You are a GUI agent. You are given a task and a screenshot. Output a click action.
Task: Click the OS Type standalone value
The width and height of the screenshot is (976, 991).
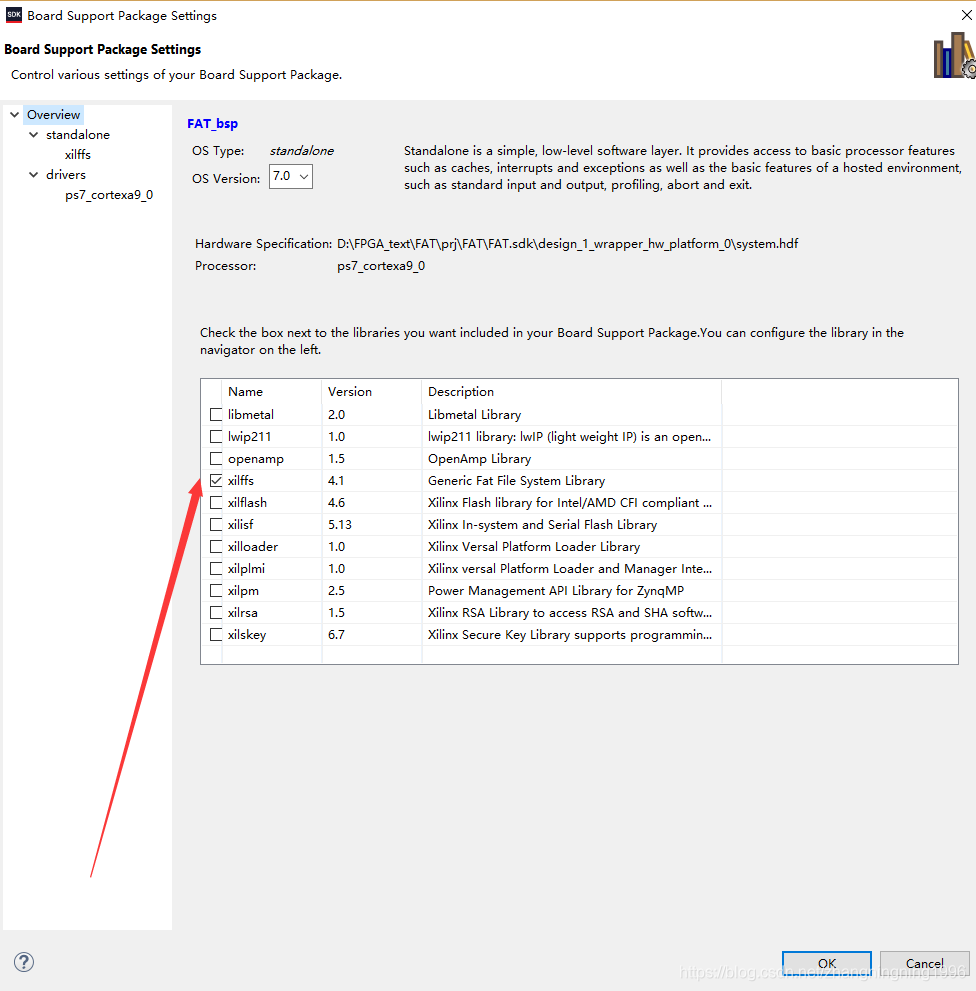point(302,151)
